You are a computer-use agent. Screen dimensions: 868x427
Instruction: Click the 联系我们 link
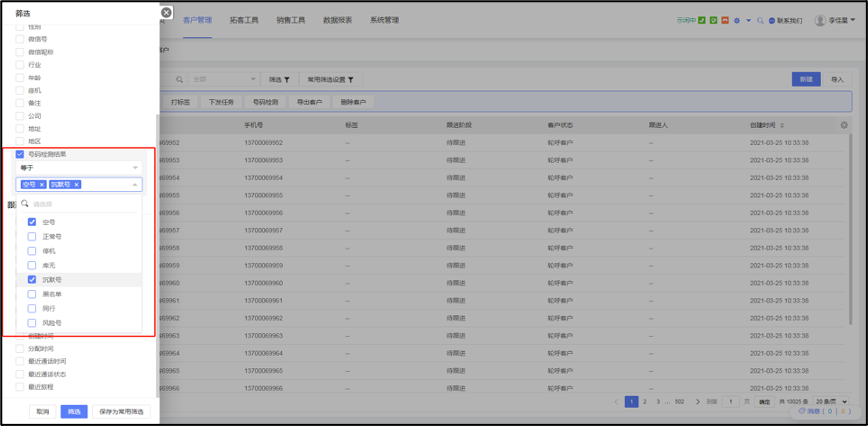point(790,20)
